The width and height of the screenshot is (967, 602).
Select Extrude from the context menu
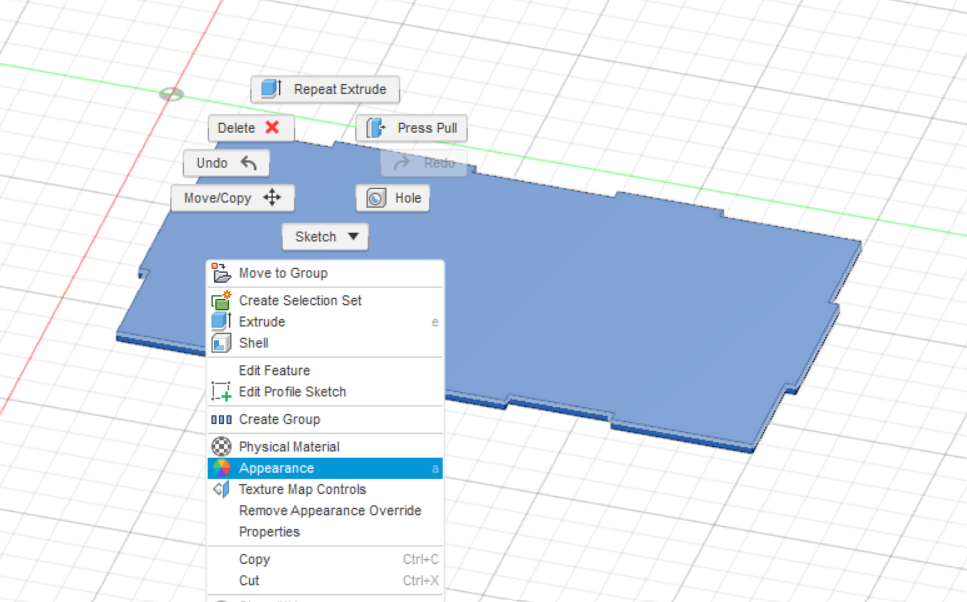325,322
